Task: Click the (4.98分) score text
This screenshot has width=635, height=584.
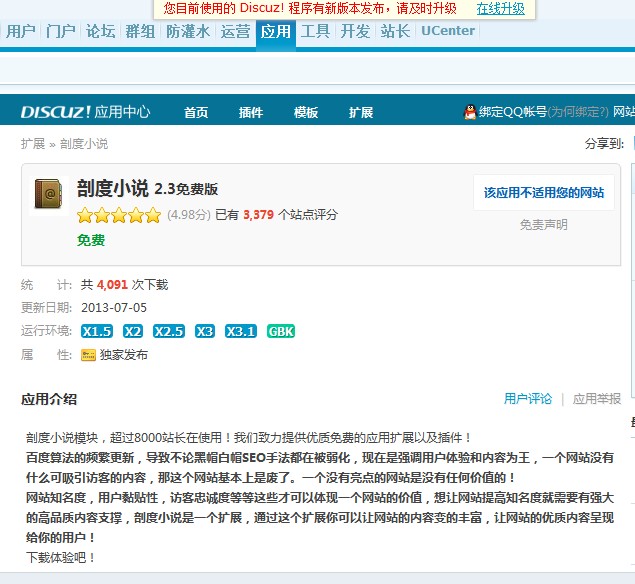Action: [189, 215]
